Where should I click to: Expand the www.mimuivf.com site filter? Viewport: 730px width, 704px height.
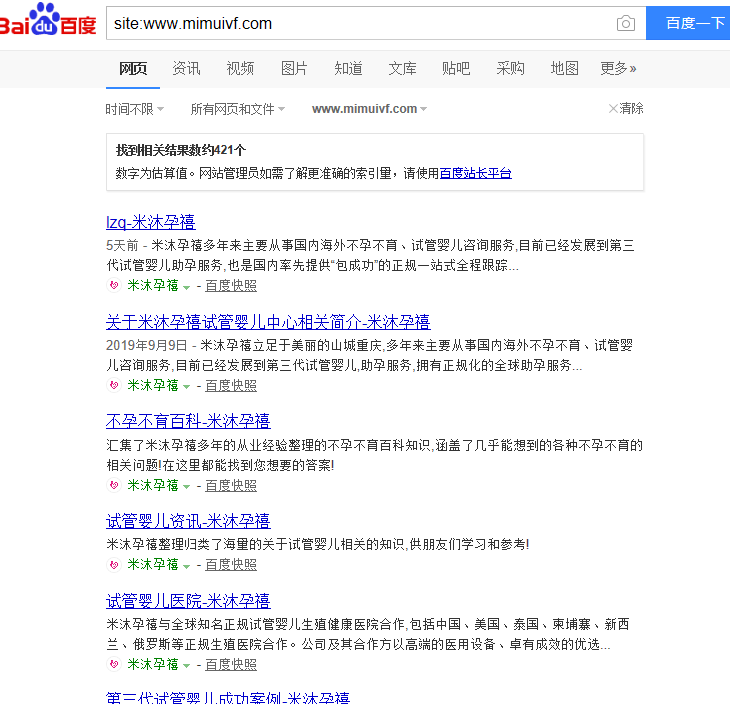click(369, 109)
